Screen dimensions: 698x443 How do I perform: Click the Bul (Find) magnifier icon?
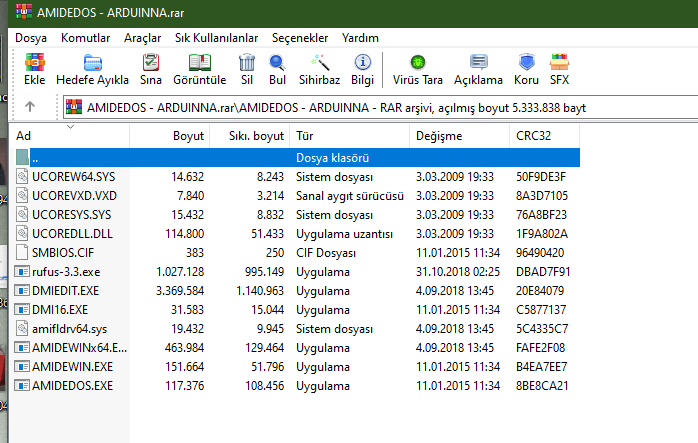pos(277,62)
